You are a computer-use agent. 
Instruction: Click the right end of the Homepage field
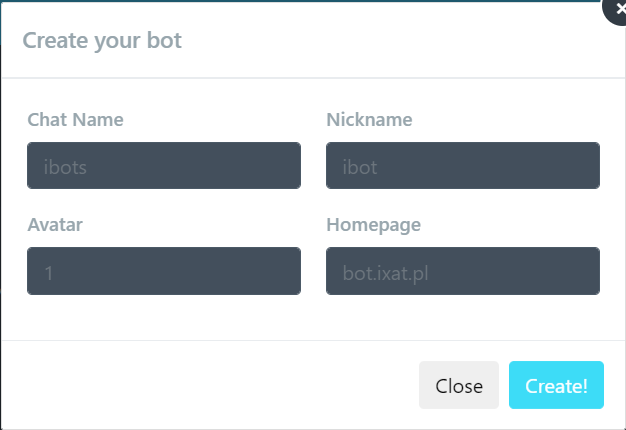(587, 271)
